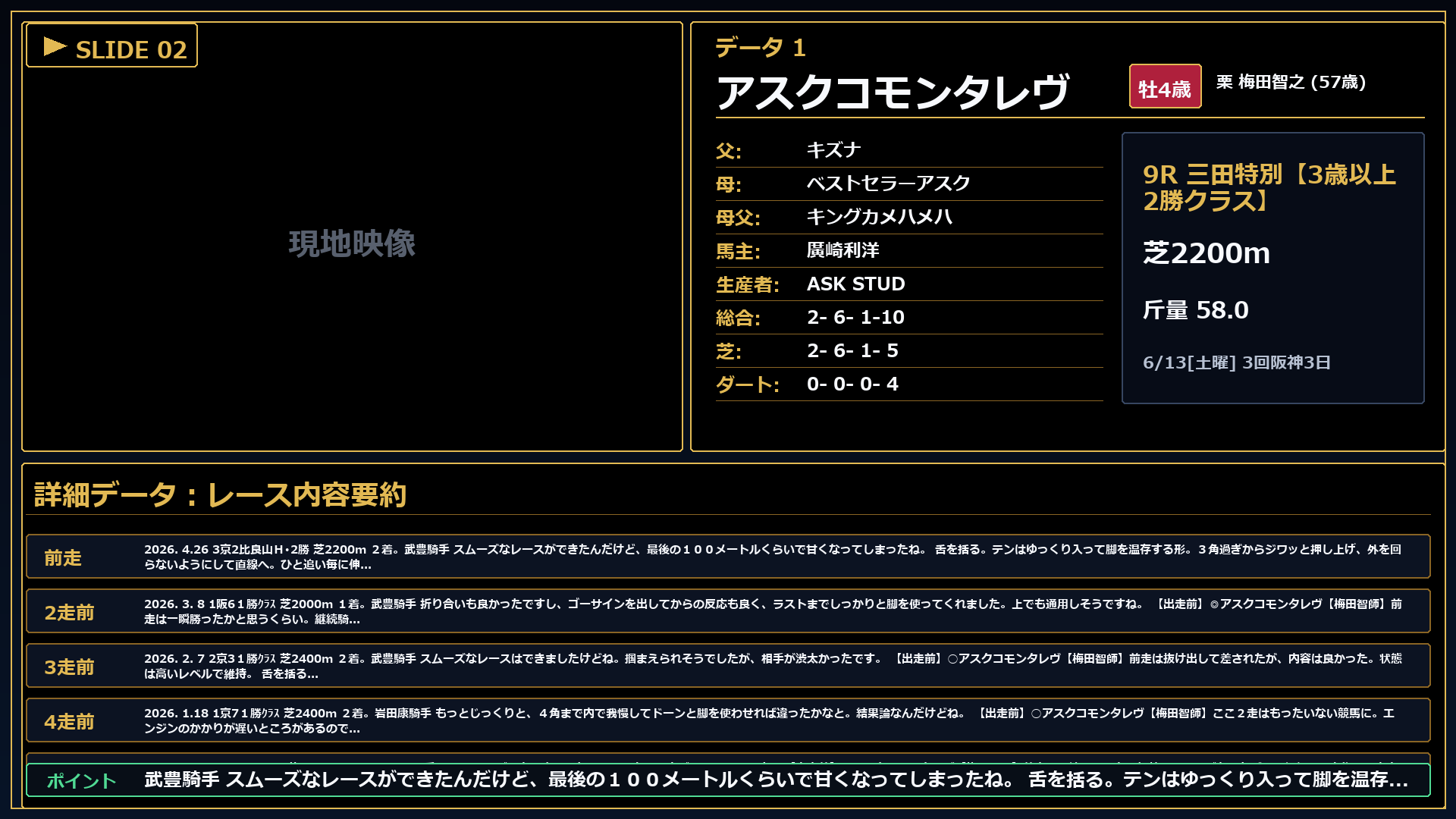Click sire value キズナ
Screen dimensions: 1456x819
pyautogui.click(x=833, y=150)
